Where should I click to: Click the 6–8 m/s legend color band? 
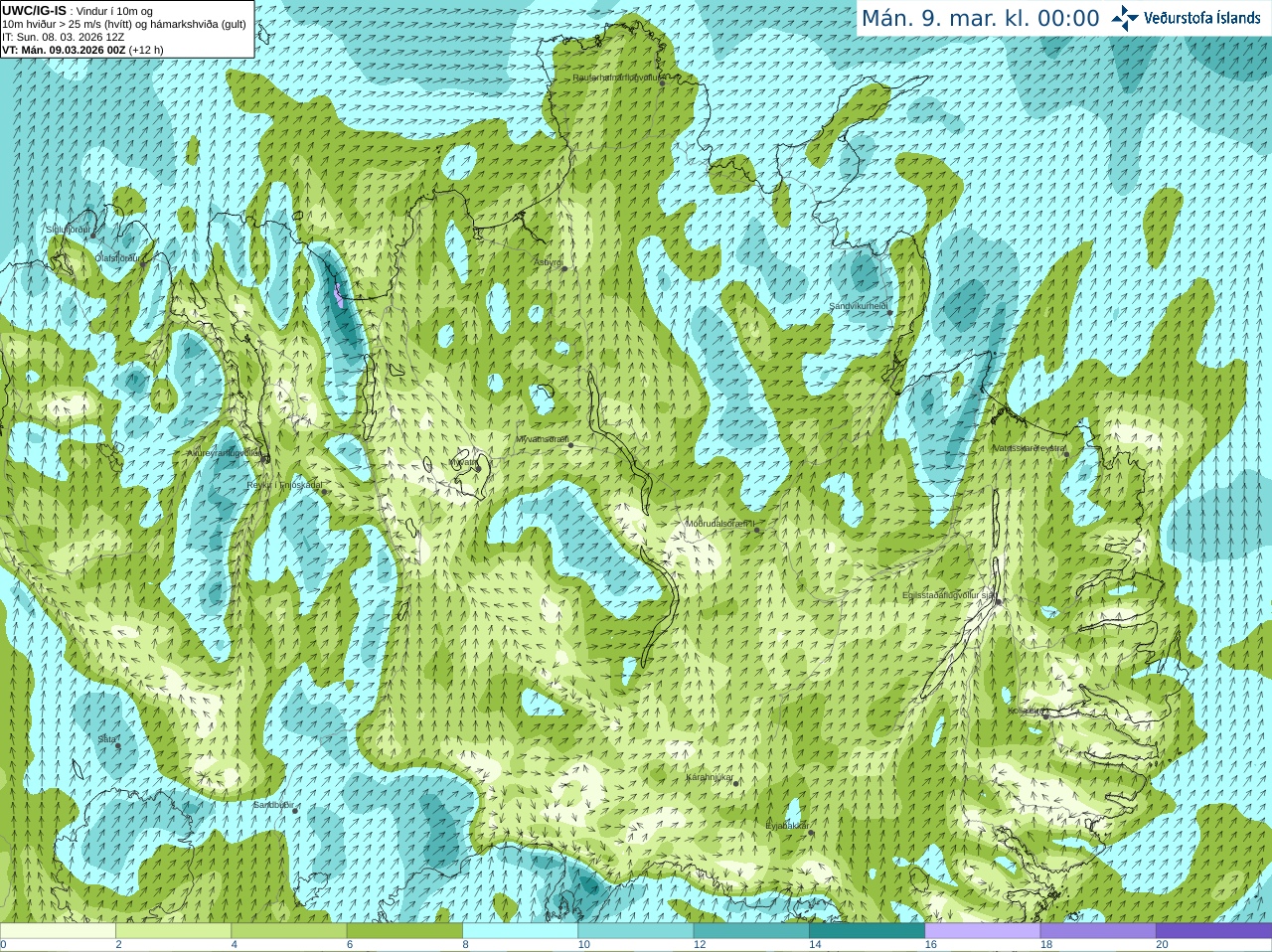(x=404, y=931)
